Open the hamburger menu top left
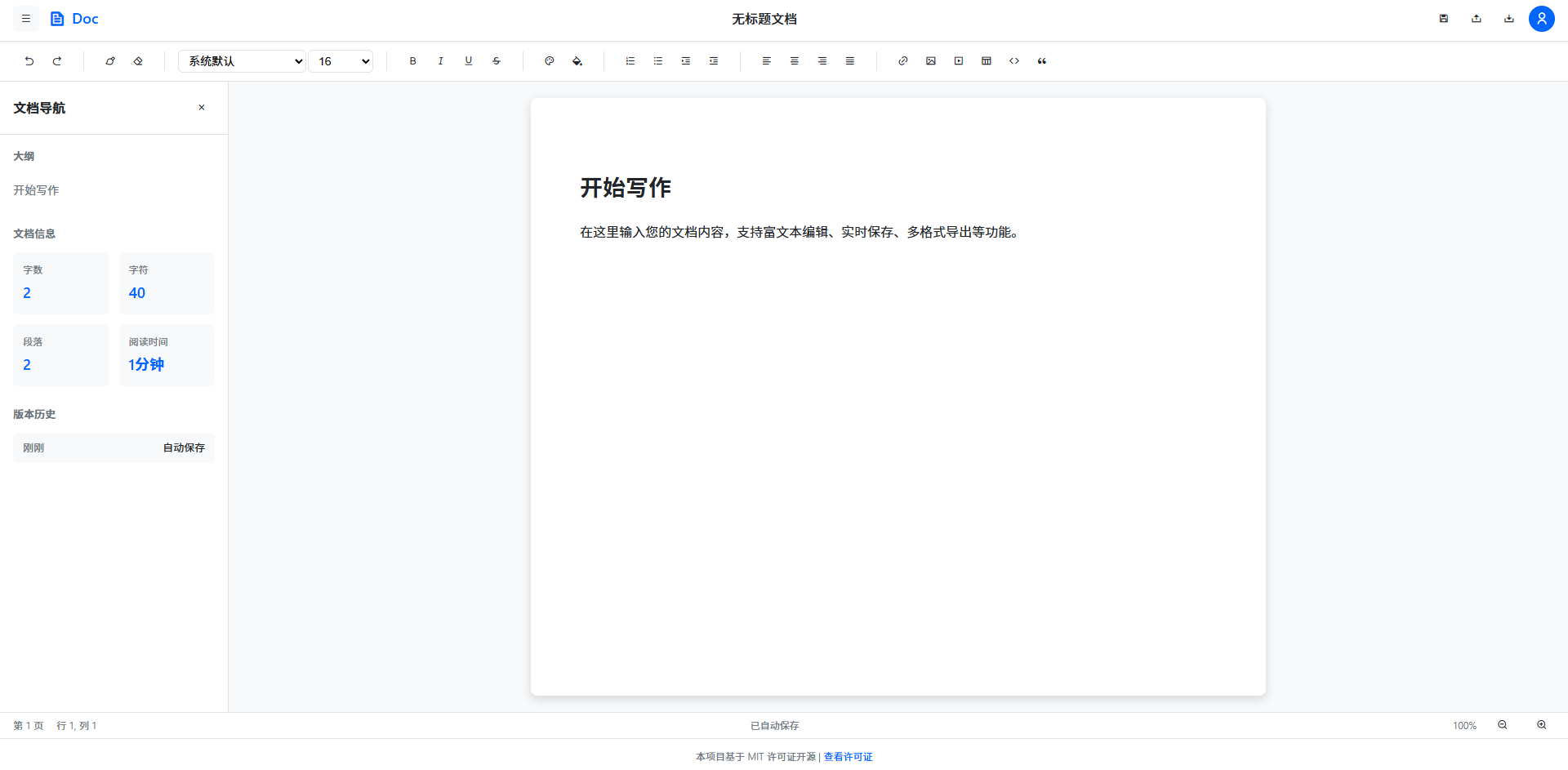1568x770 pixels. (26, 18)
